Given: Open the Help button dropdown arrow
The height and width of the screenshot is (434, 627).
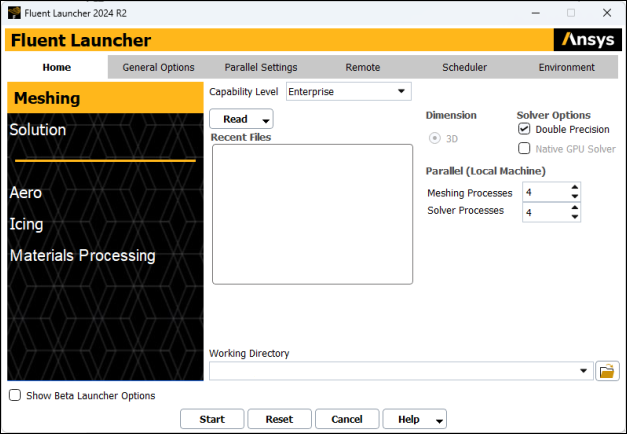Looking at the screenshot, I should point(439,420).
